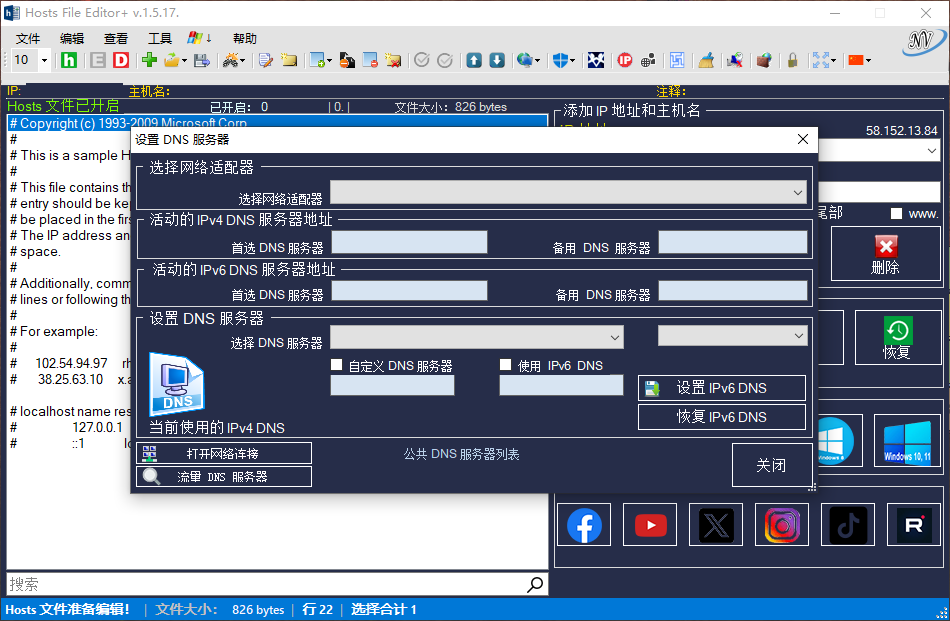Open the 工具 menu
Image resolution: width=950 pixels, height=621 pixels.
tap(160, 37)
